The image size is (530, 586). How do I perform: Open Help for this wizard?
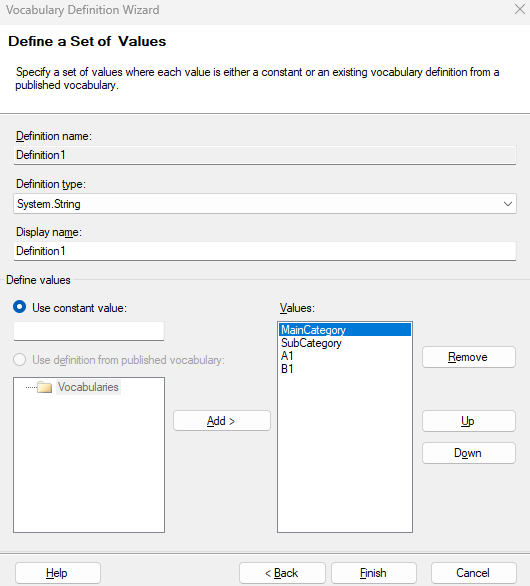click(x=58, y=573)
